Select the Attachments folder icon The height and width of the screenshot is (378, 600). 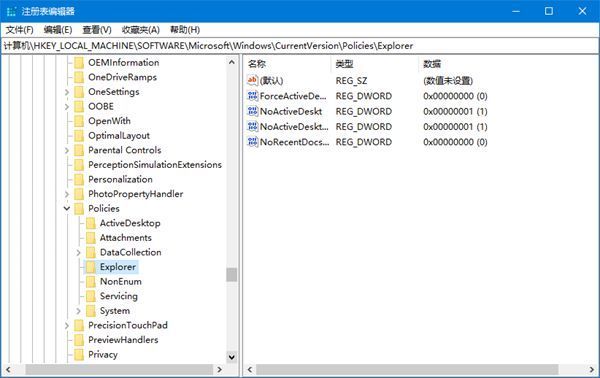point(91,238)
